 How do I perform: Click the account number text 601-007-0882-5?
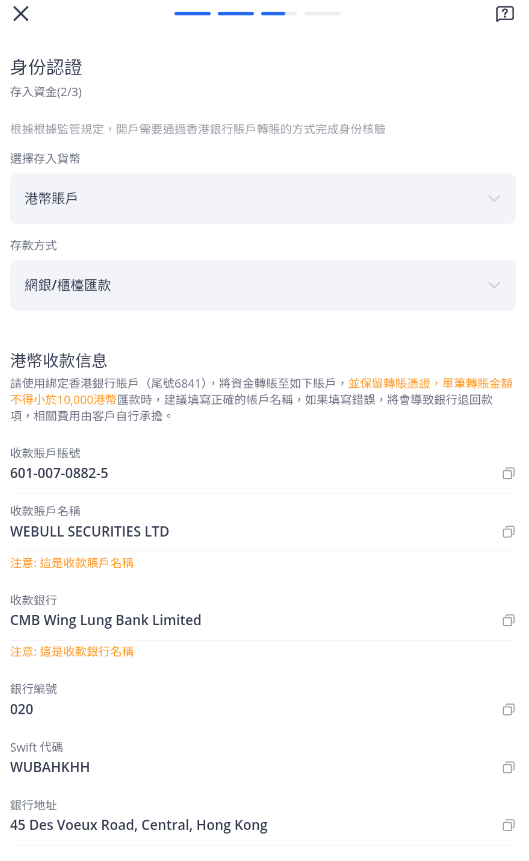(x=59, y=473)
